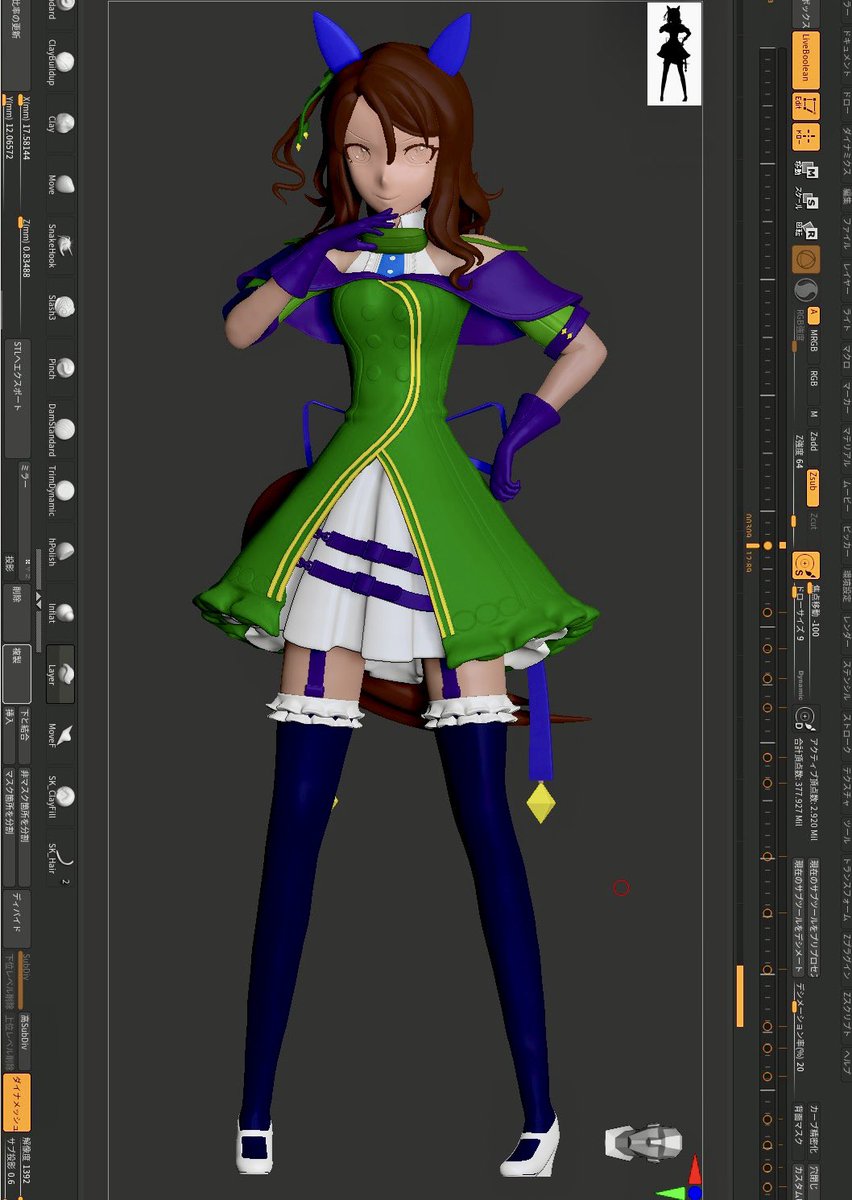Select the Inflat brush
The image size is (852, 1200).
(x=61, y=612)
